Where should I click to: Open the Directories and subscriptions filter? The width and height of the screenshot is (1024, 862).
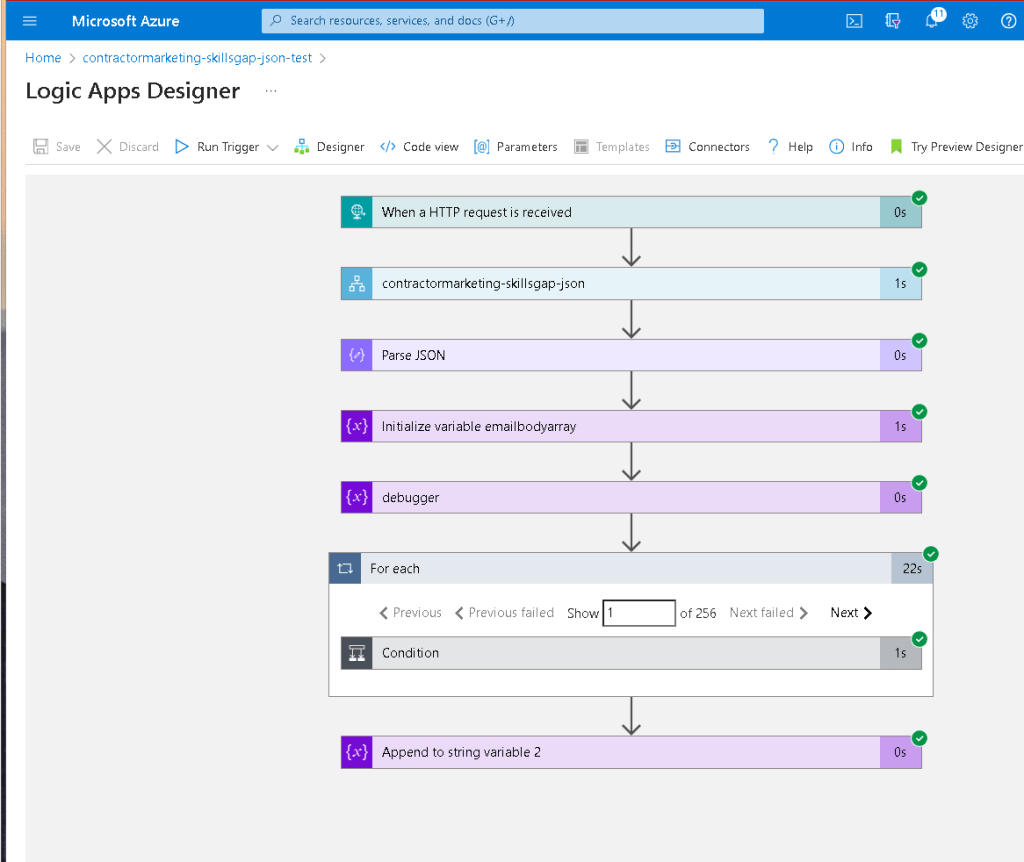click(893, 21)
